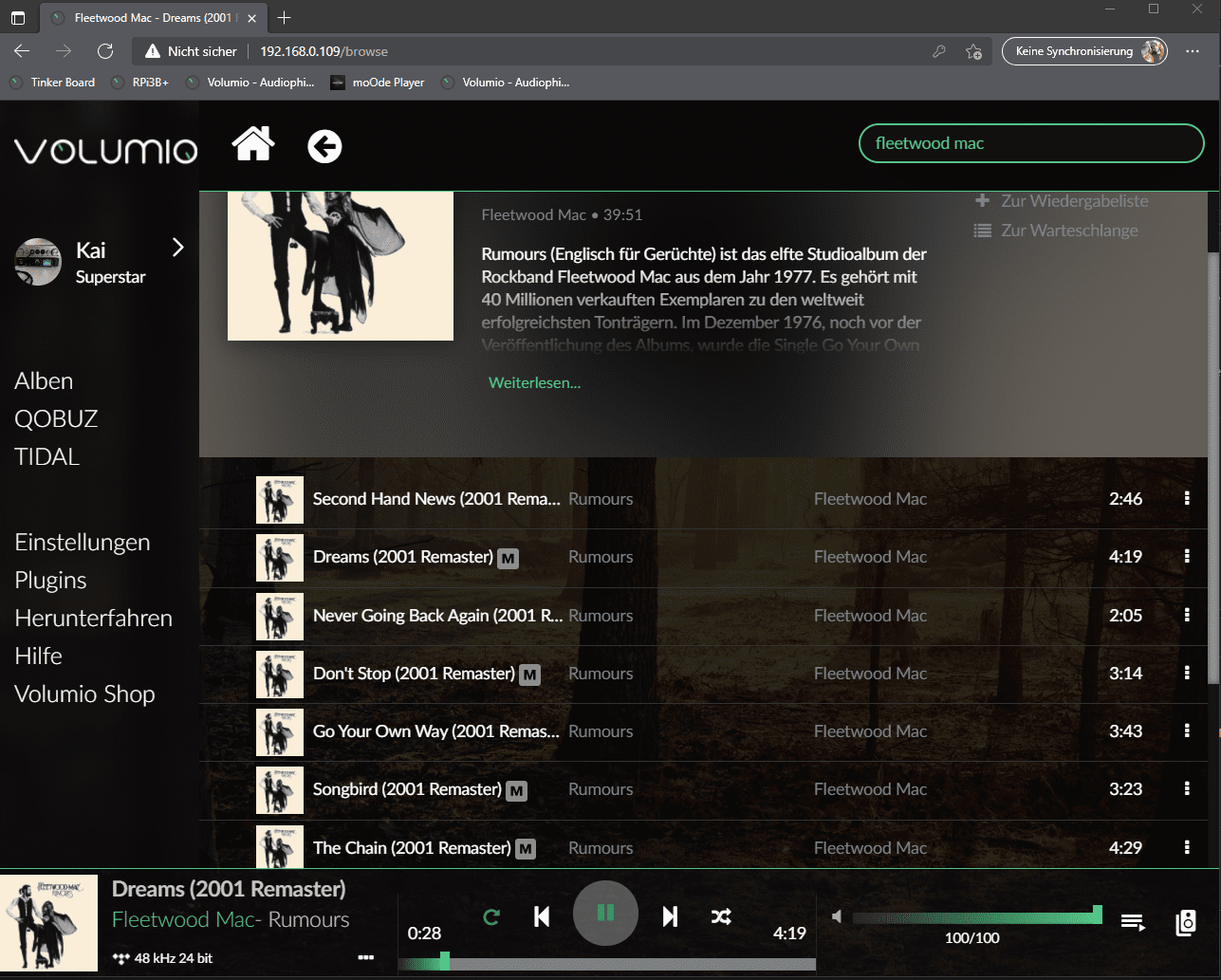Toggle shuffle playback mode
Viewport: 1221px width, 980px height.
[721, 916]
